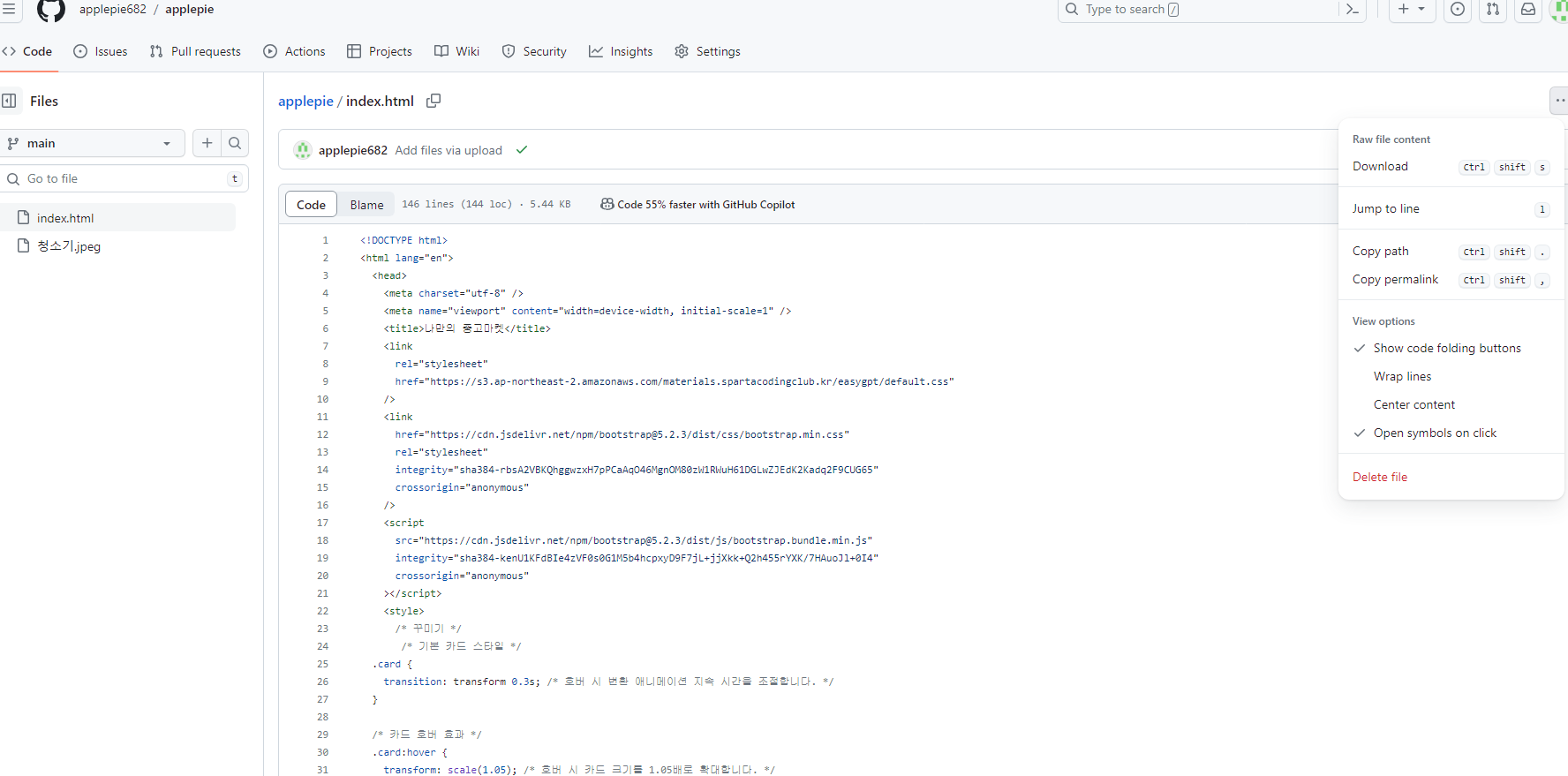
Task: Collapse the Files side panel
Action: [x=9, y=101]
